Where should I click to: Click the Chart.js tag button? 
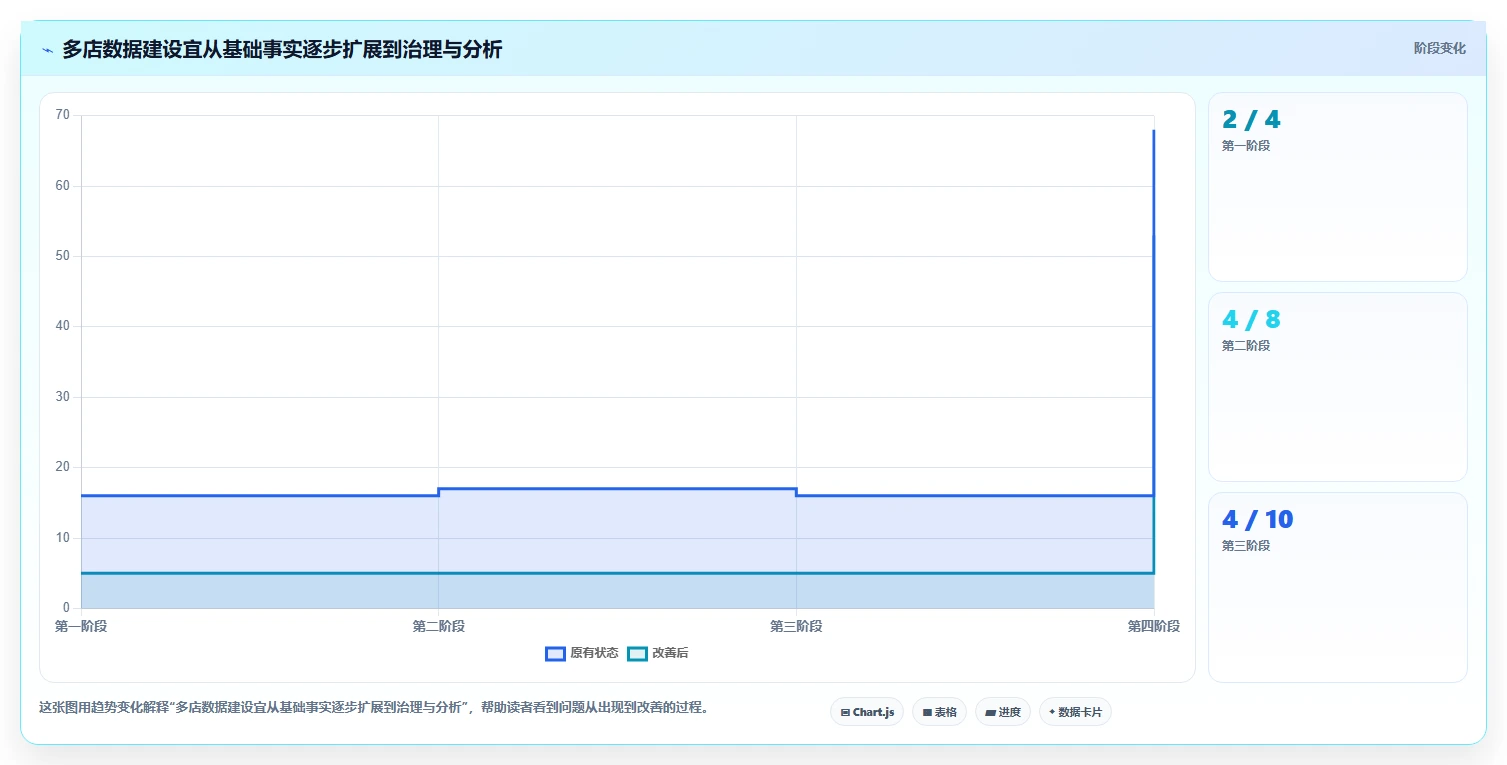(867, 712)
